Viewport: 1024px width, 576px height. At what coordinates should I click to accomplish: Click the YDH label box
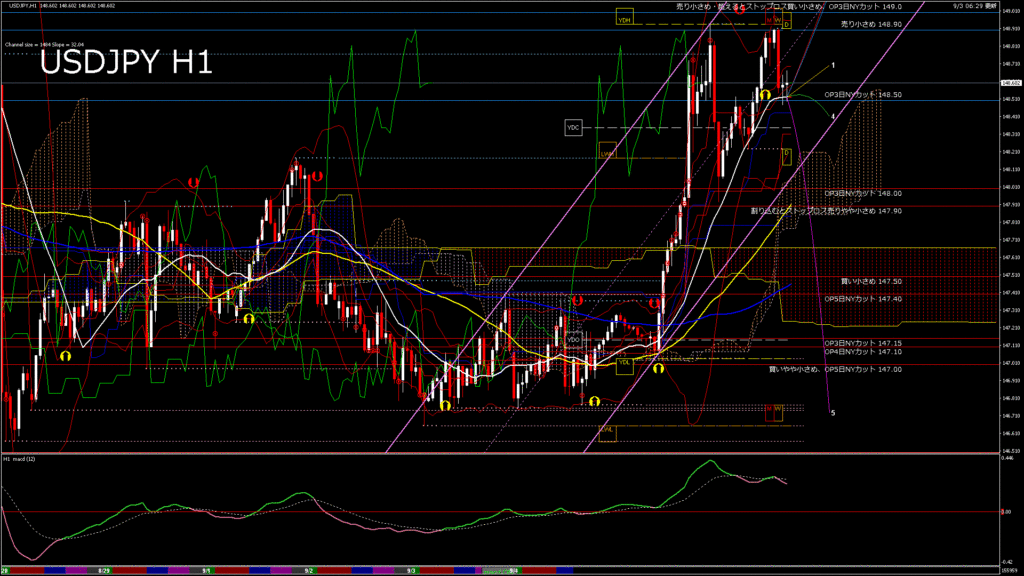click(624, 20)
